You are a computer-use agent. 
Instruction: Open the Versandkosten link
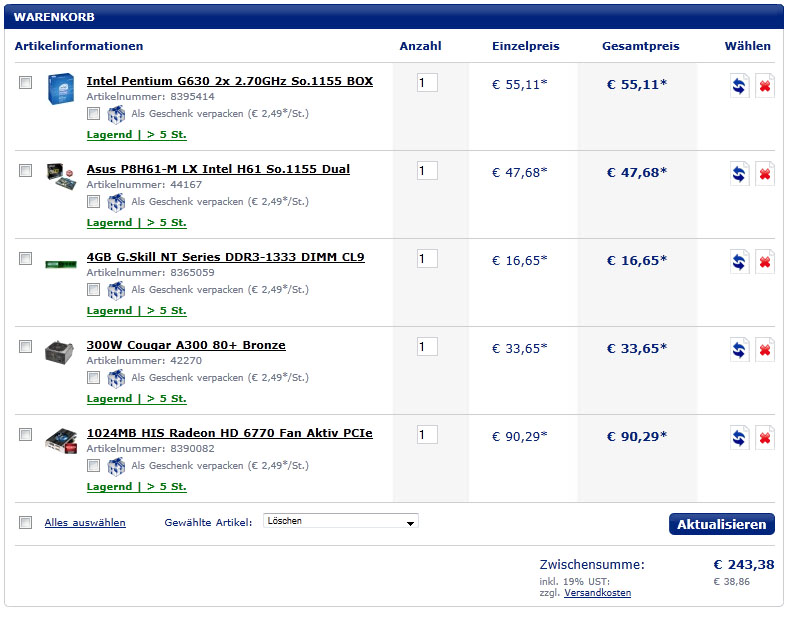click(597, 593)
